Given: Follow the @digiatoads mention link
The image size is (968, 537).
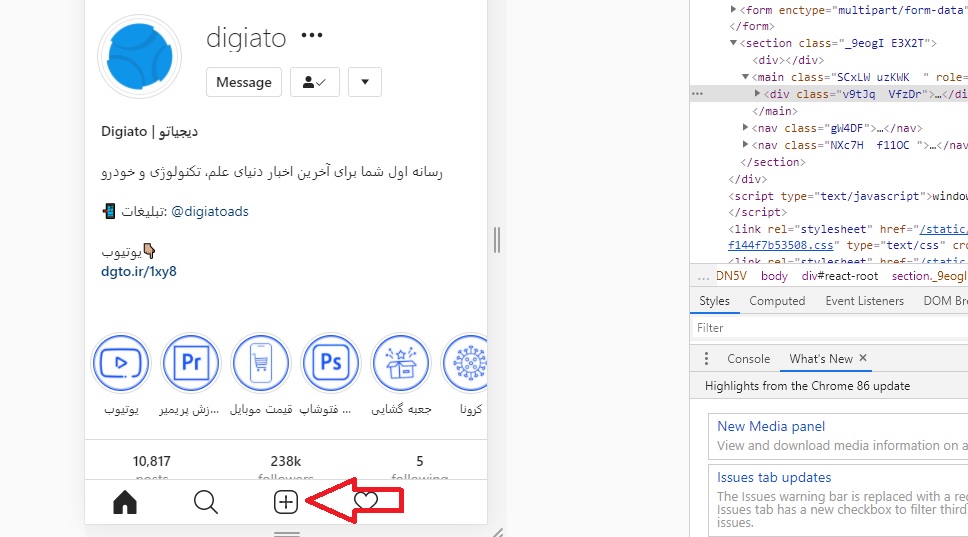Looking at the screenshot, I should 210,212.
